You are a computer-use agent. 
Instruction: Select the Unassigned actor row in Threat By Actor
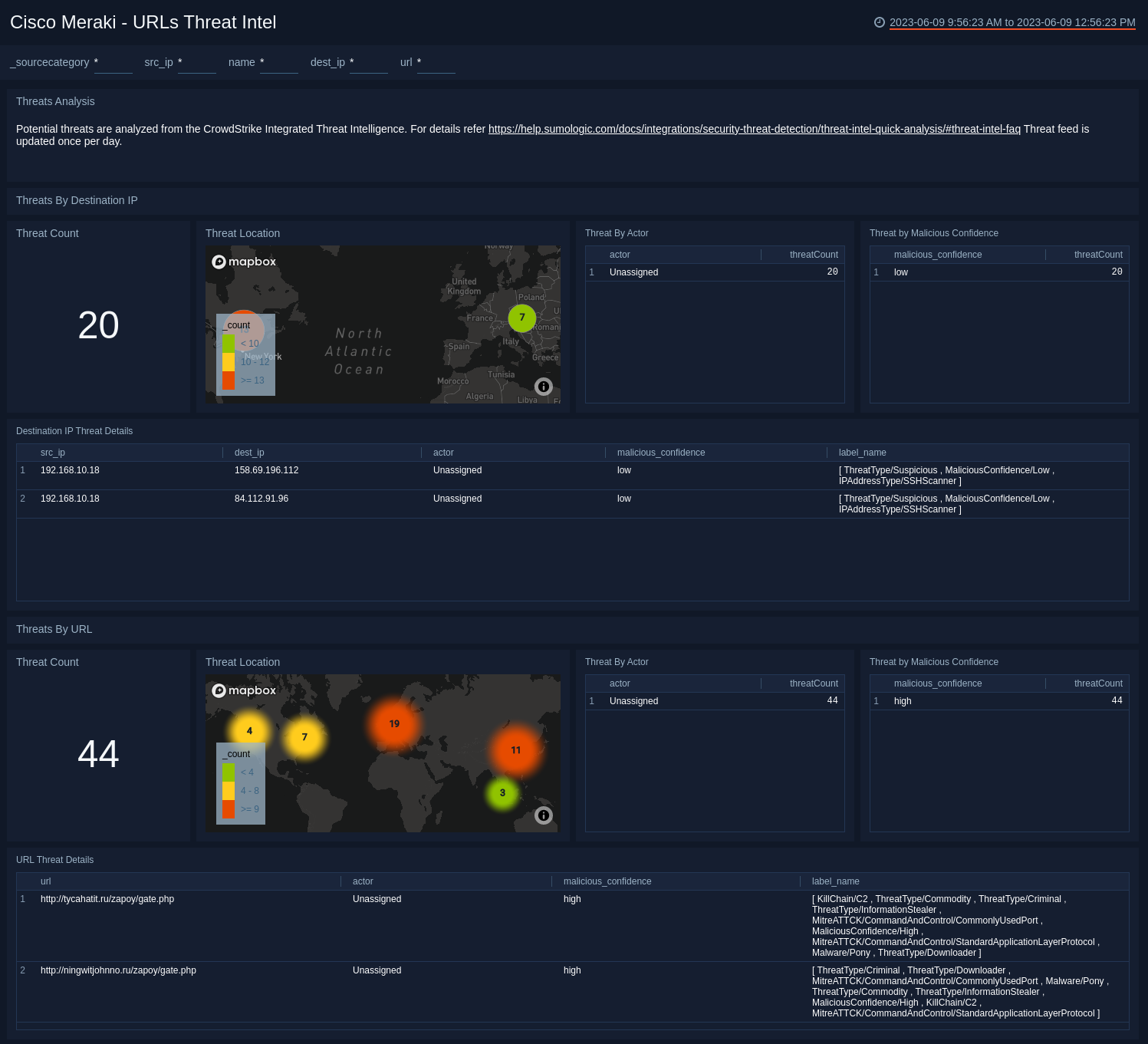pyautogui.click(x=633, y=272)
